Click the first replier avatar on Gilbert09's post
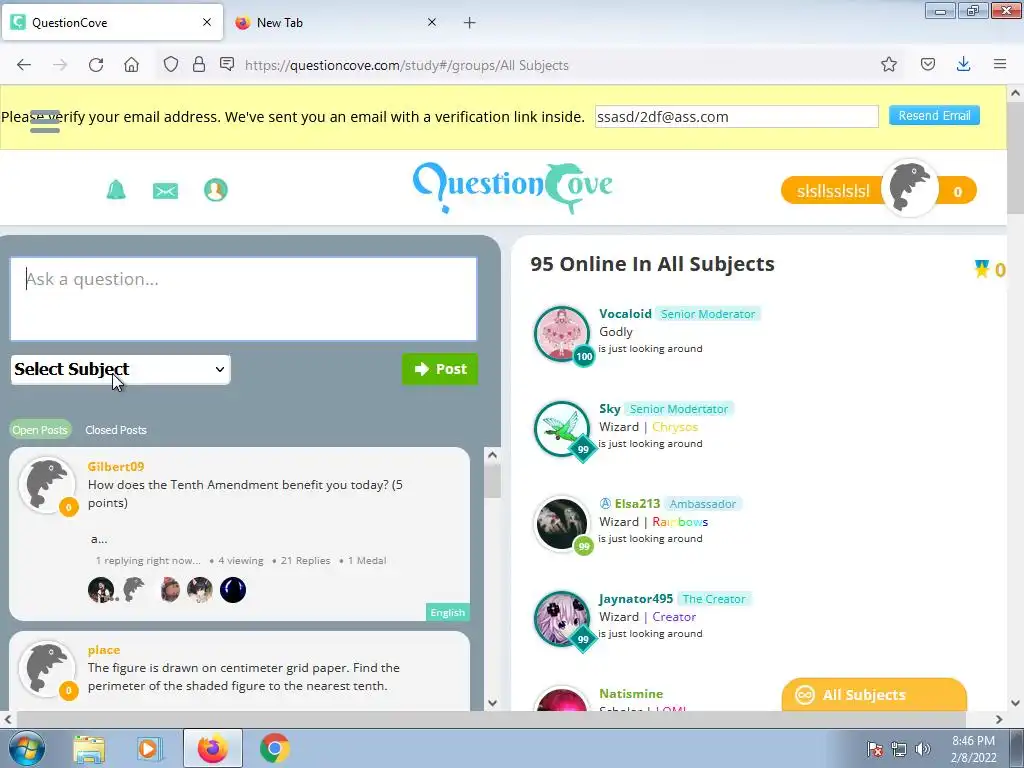Image resolution: width=1024 pixels, height=768 pixels. coord(101,590)
